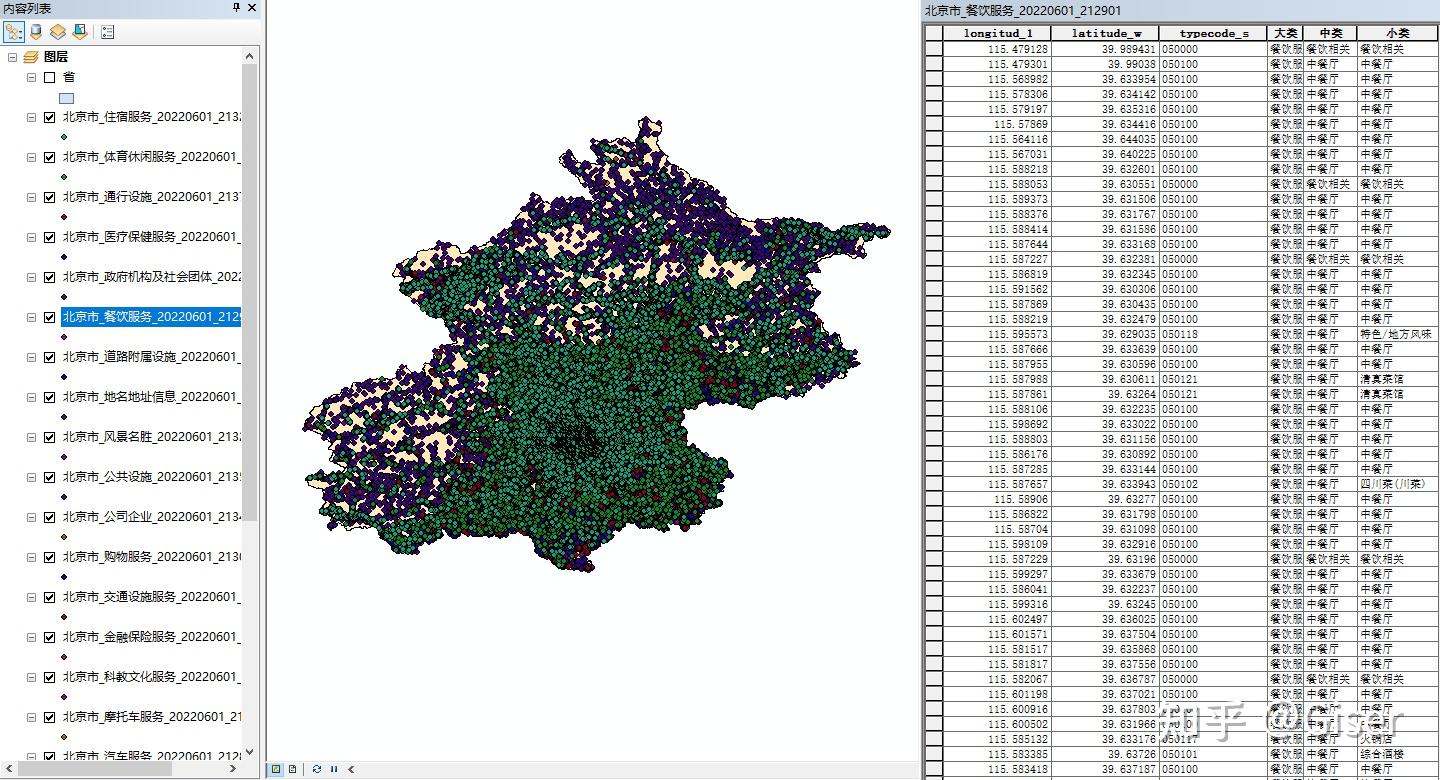The image size is (1440, 780).
Task: Collapse the 公司企业 layer legend
Action: click(32, 517)
